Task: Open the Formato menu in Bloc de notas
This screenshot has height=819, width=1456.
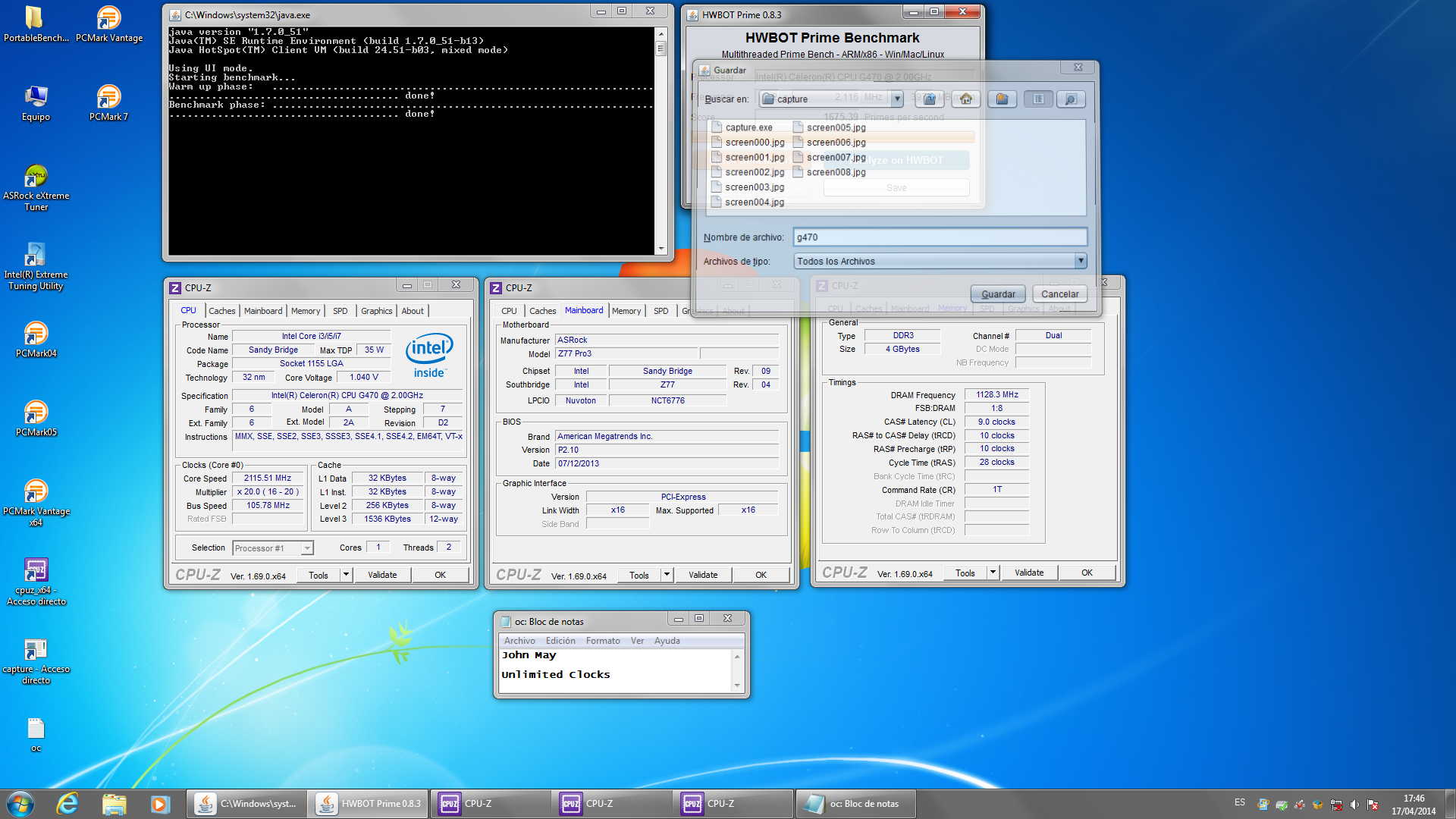Action: click(x=603, y=641)
